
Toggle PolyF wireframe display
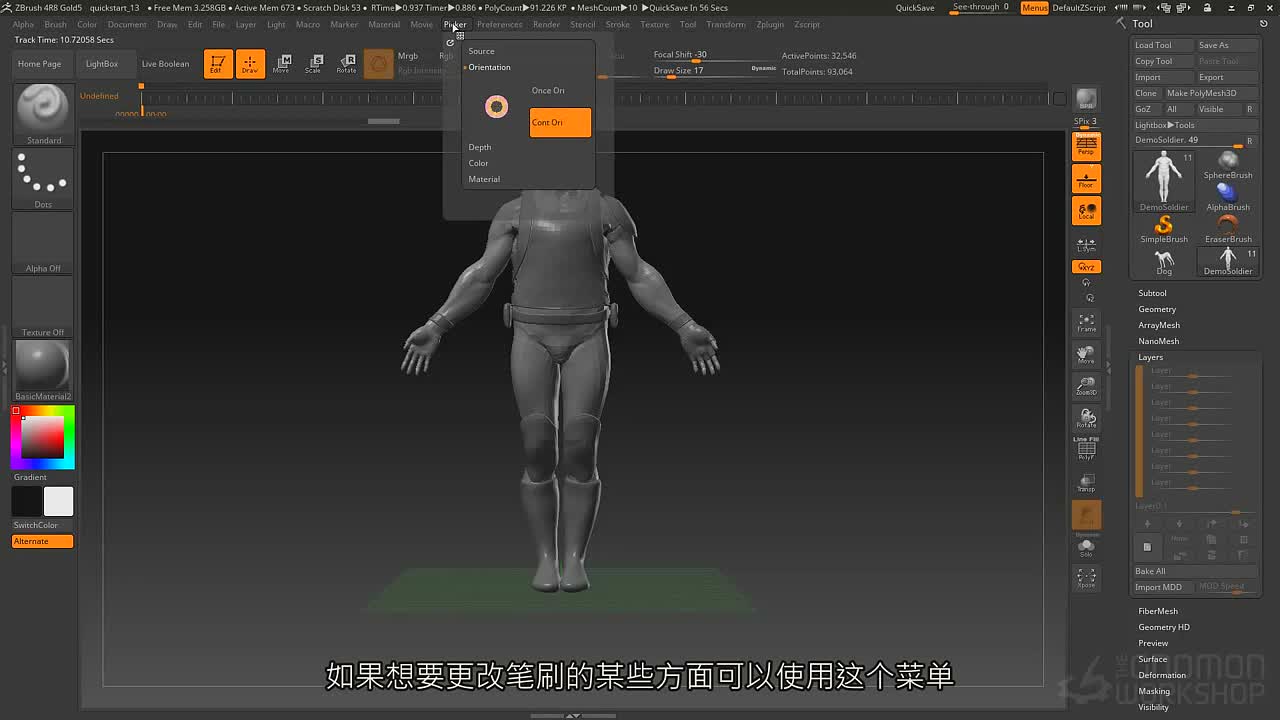coord(1086,448)
